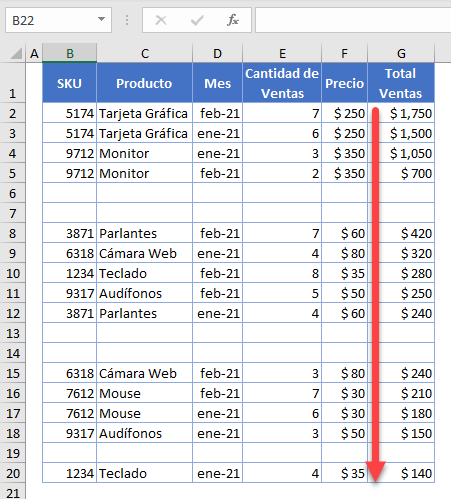The height and width of the screenshot is (499, 451).
Task: Click the Precio header cell
Action: [344, 83]
